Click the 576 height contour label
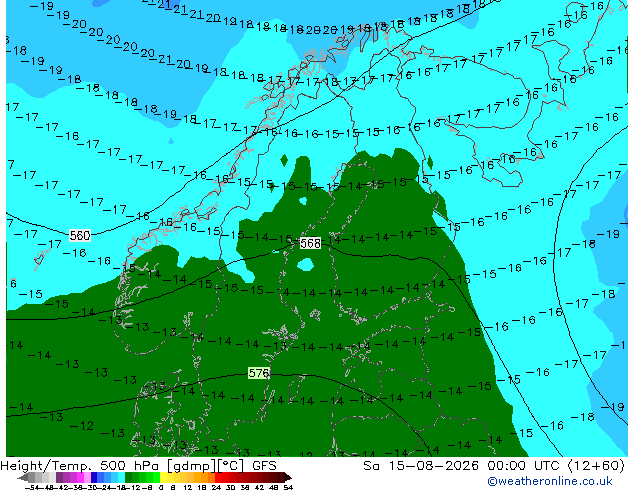634x490 pixels. coord(258,373)
